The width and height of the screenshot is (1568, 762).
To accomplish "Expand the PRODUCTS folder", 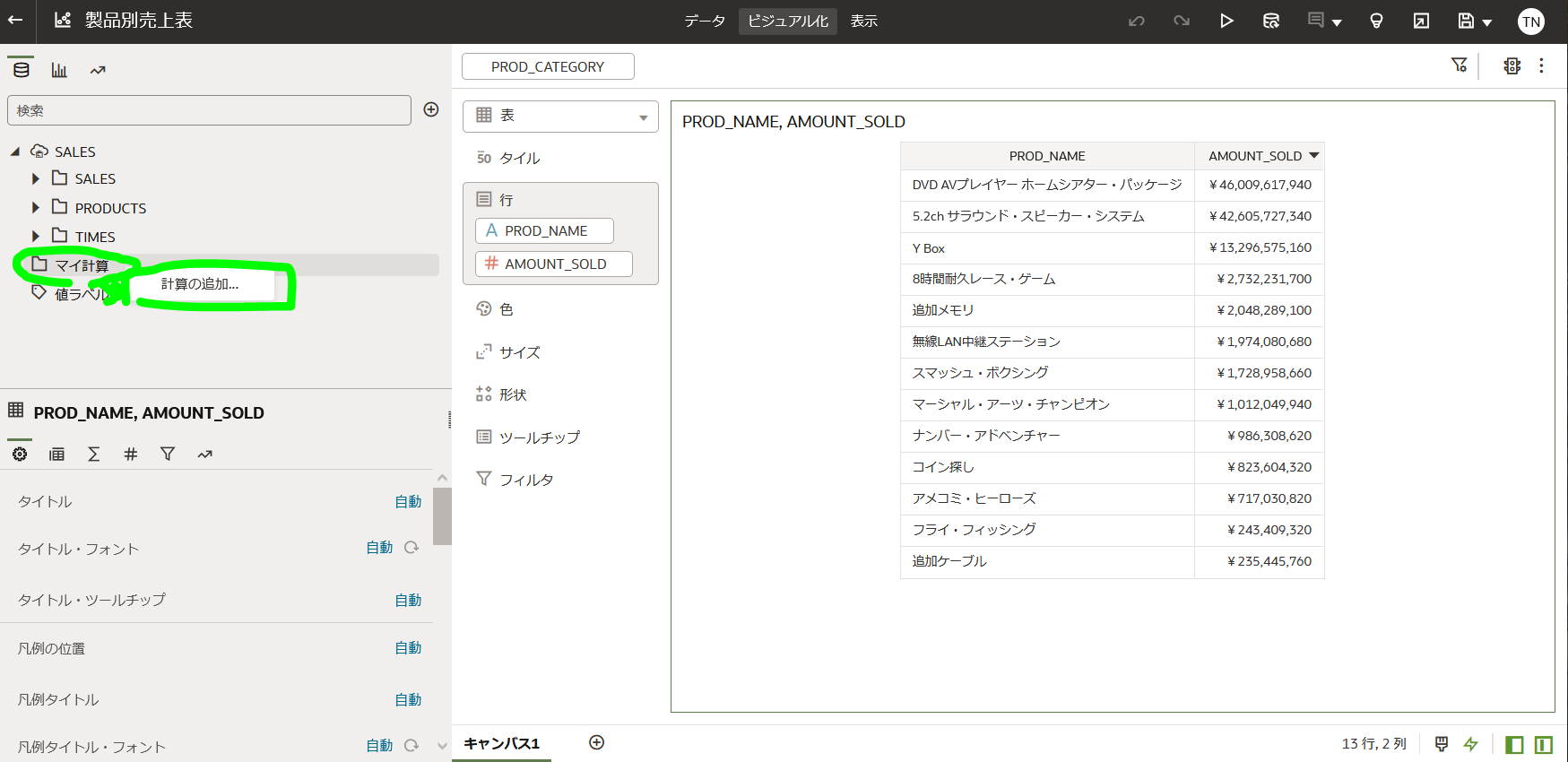I will pyautogui.click(x=36, y=207).
